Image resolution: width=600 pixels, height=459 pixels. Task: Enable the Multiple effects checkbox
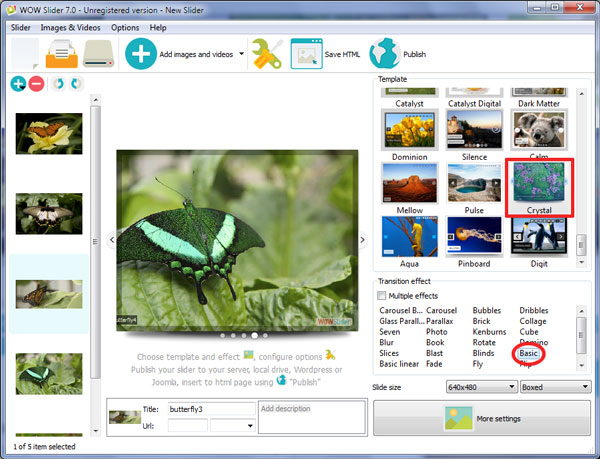coord(382,296)
